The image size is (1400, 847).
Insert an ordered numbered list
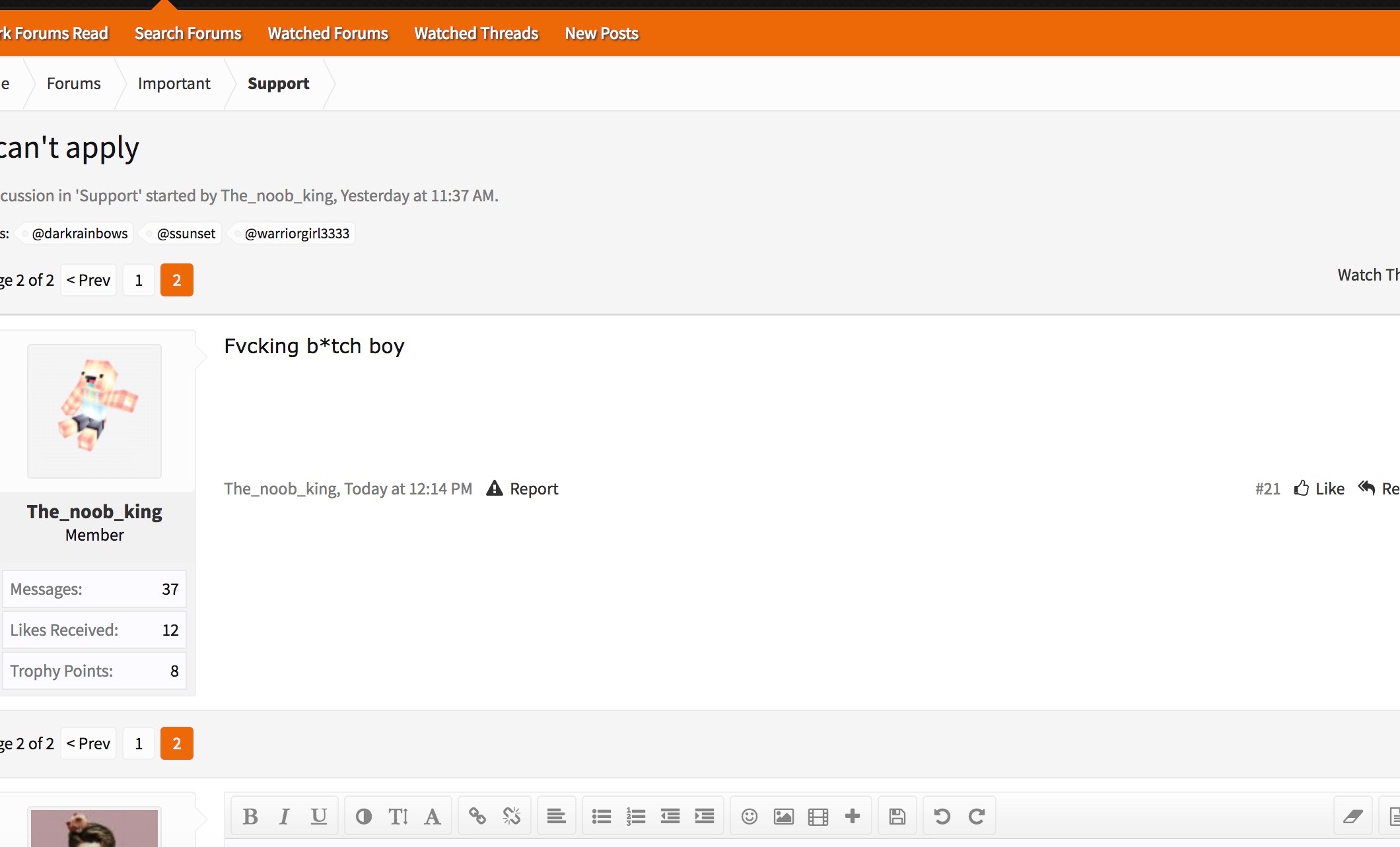tap(636, 817)
